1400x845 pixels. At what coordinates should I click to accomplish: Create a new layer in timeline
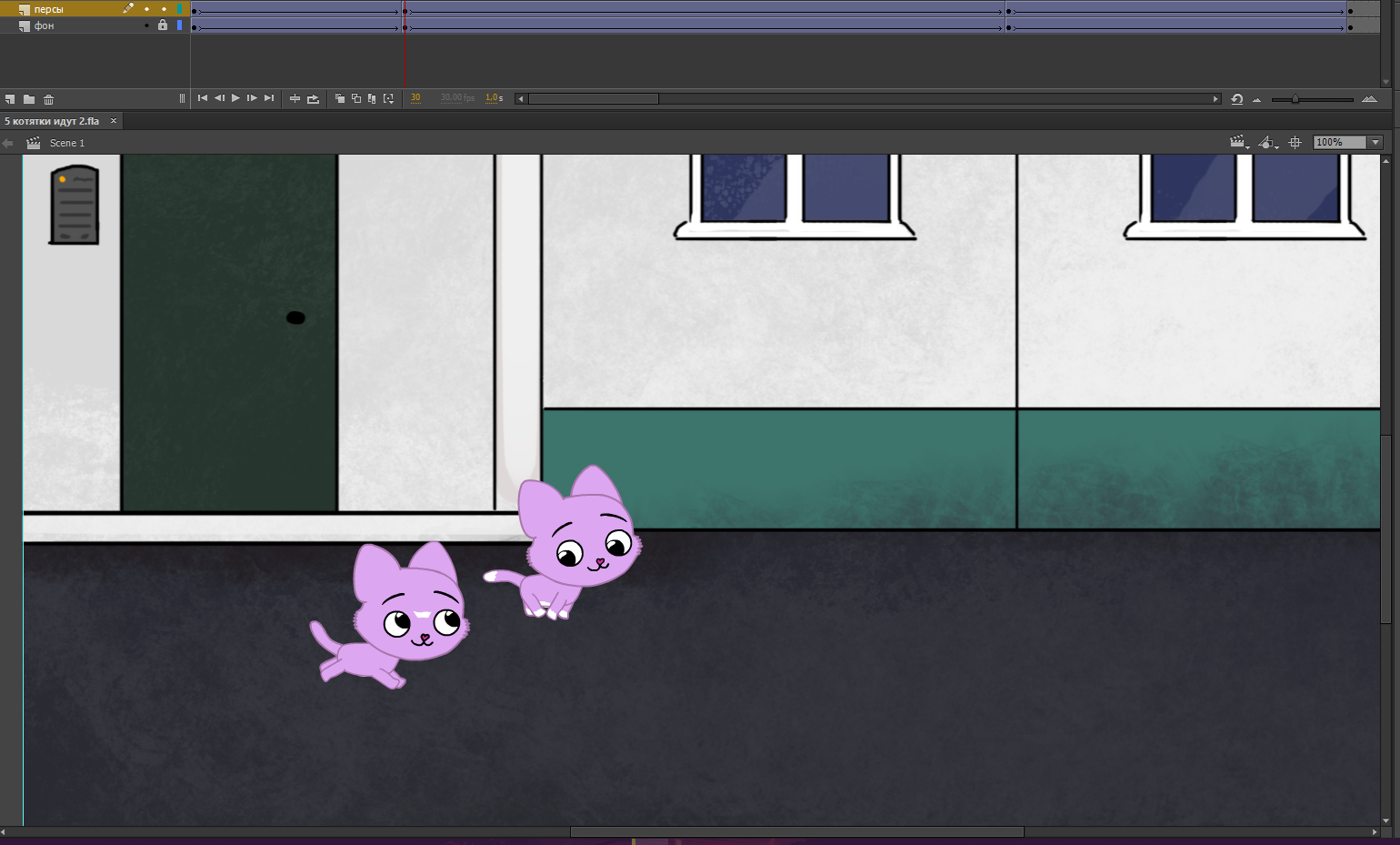pyautogui.click(x=10, y=99)
